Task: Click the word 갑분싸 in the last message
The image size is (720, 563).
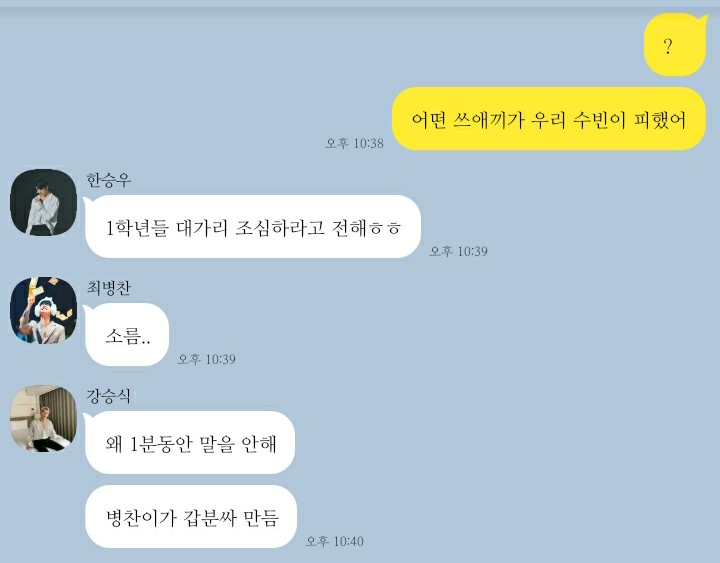Action: point(210,518)
